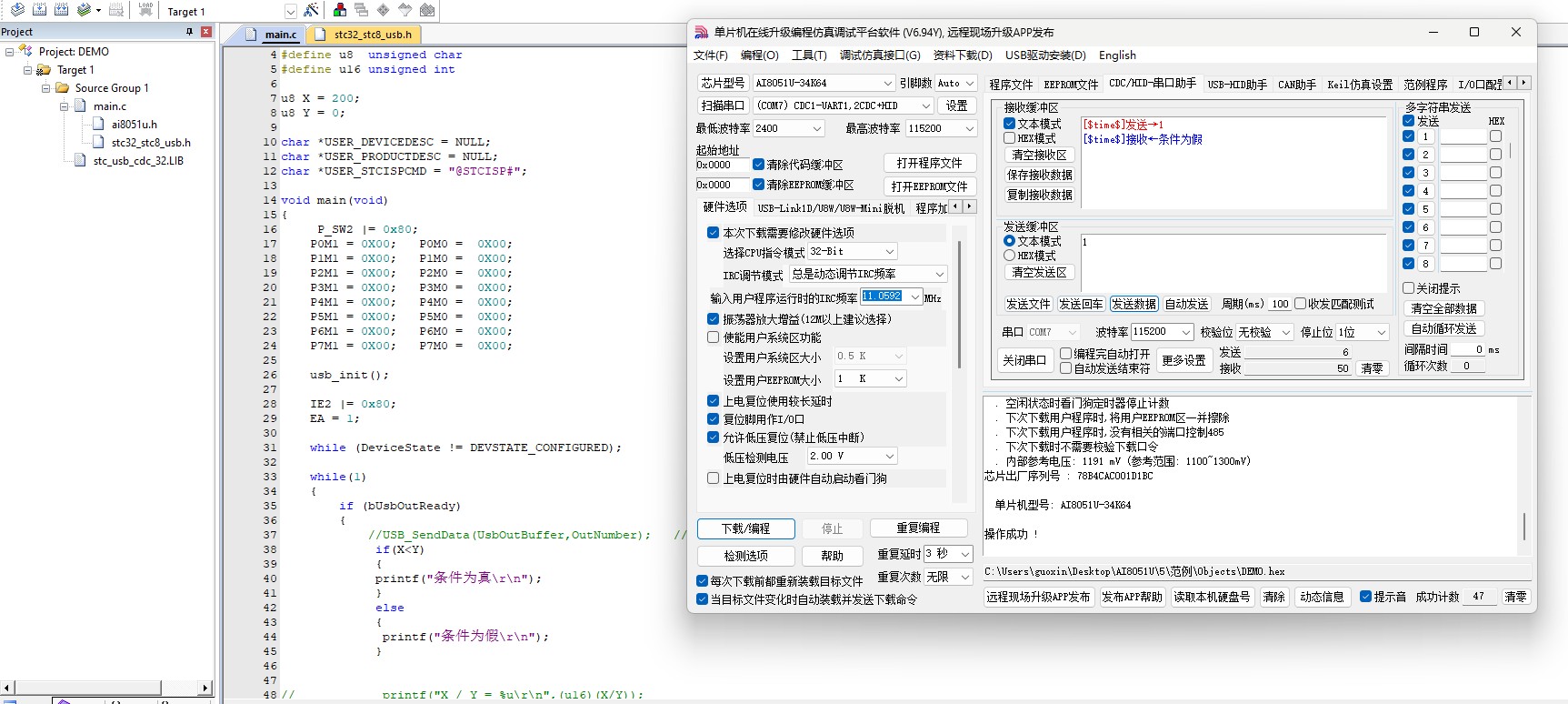Open the 最低波特率 2400 dropdown
The width and height of the screenshot is (1568, 704).
pyautogui.click(x=816, y=128)
